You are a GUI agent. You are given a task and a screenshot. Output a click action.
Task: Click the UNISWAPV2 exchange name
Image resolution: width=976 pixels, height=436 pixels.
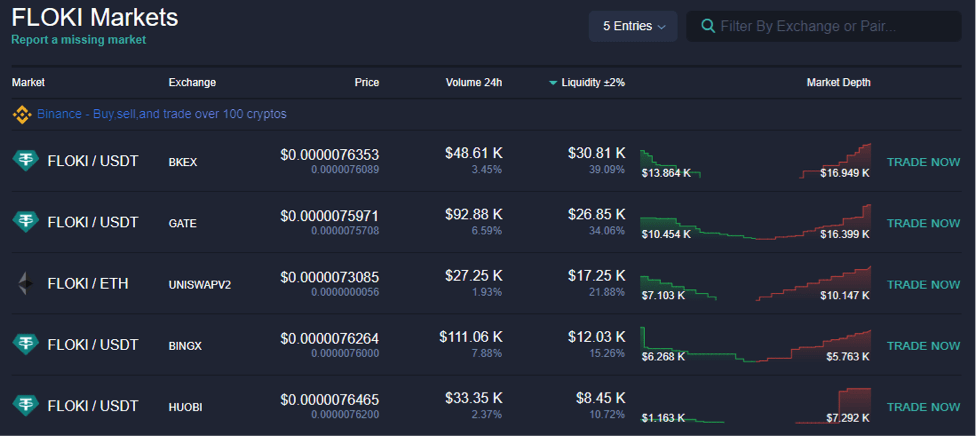coord(200,285)
